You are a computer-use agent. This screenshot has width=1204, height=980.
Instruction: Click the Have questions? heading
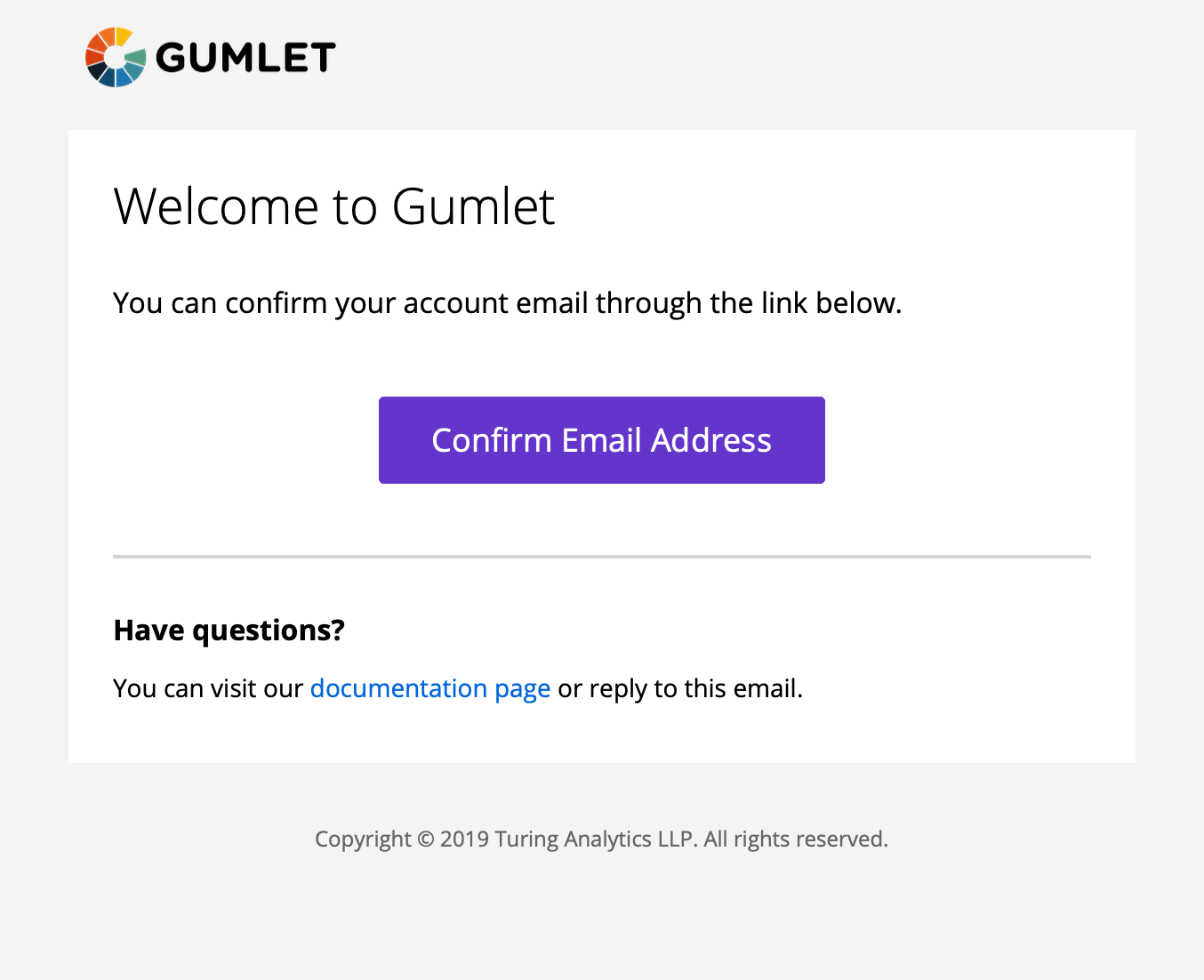229,630
